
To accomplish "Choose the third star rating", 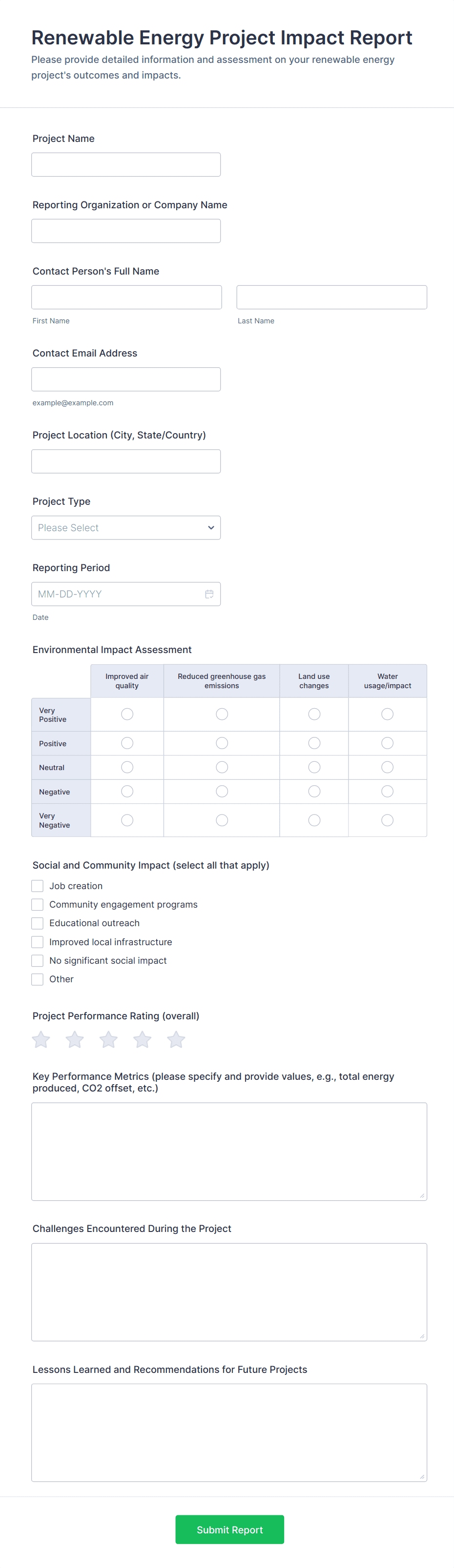I will pos(108,1040).
